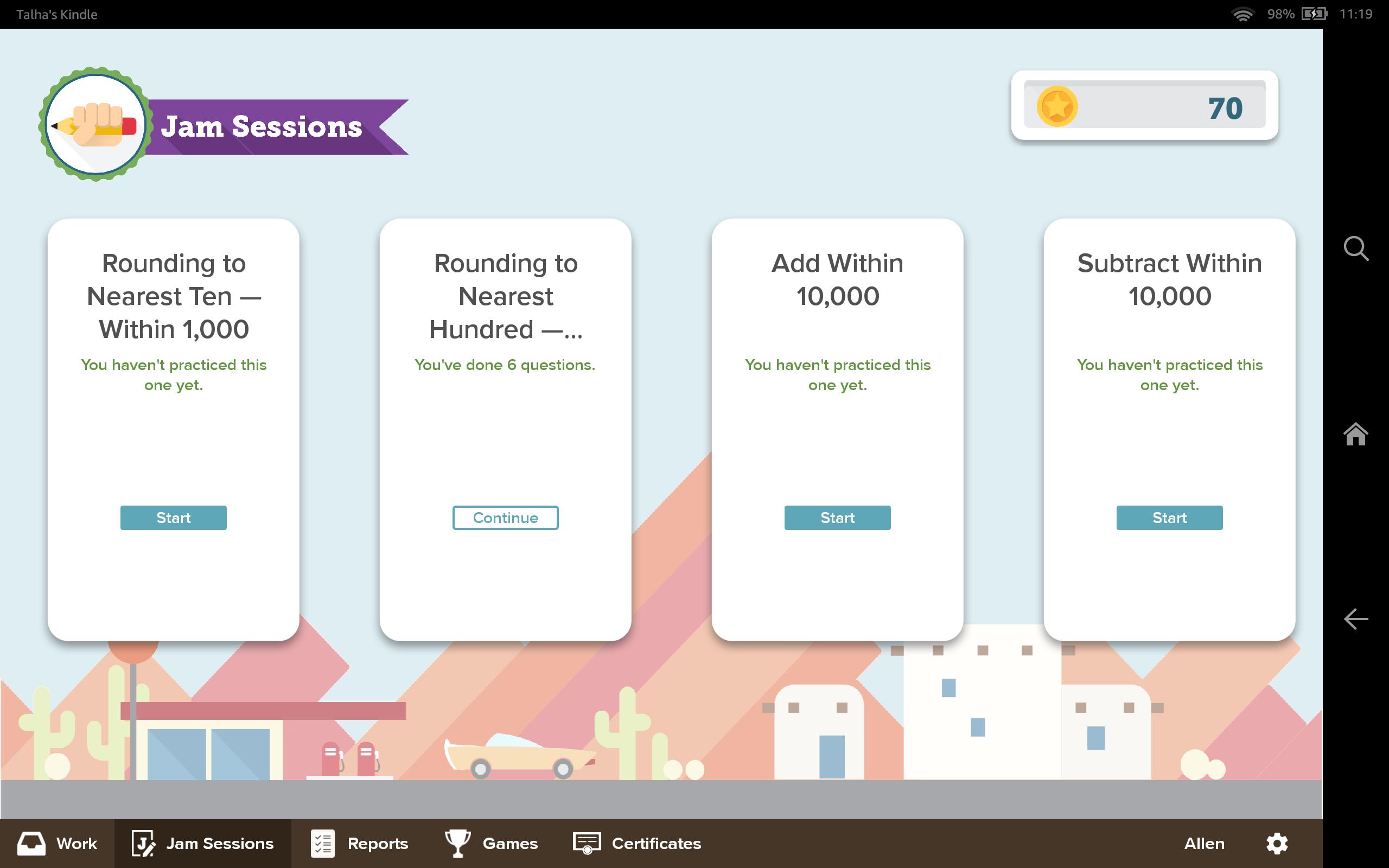This screenshot has height=868, width=1389.
Task: Continue Rounding to Nearest Hundred session
Action: (505, 517)
